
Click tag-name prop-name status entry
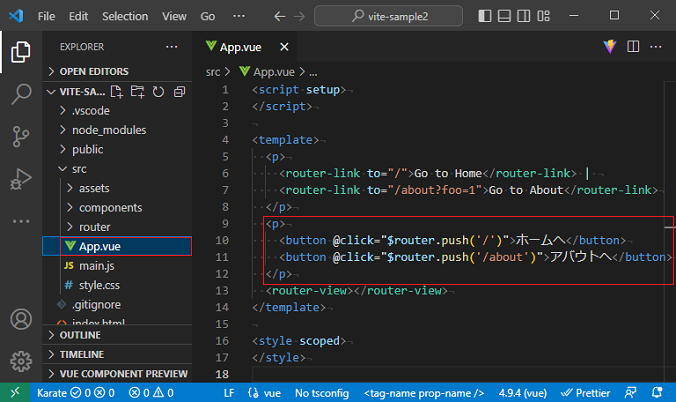(424, 393)
